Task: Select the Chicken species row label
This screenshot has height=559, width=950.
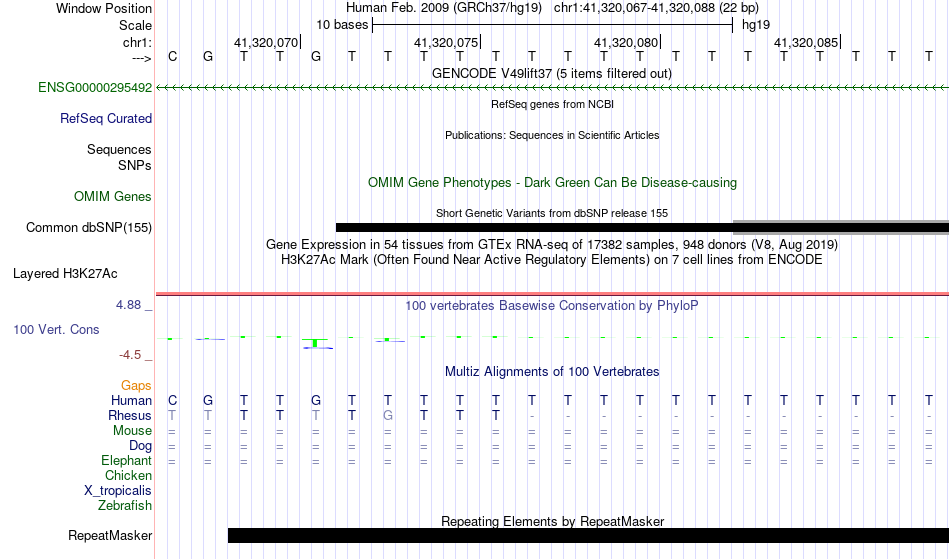Action: pos(128,476)
